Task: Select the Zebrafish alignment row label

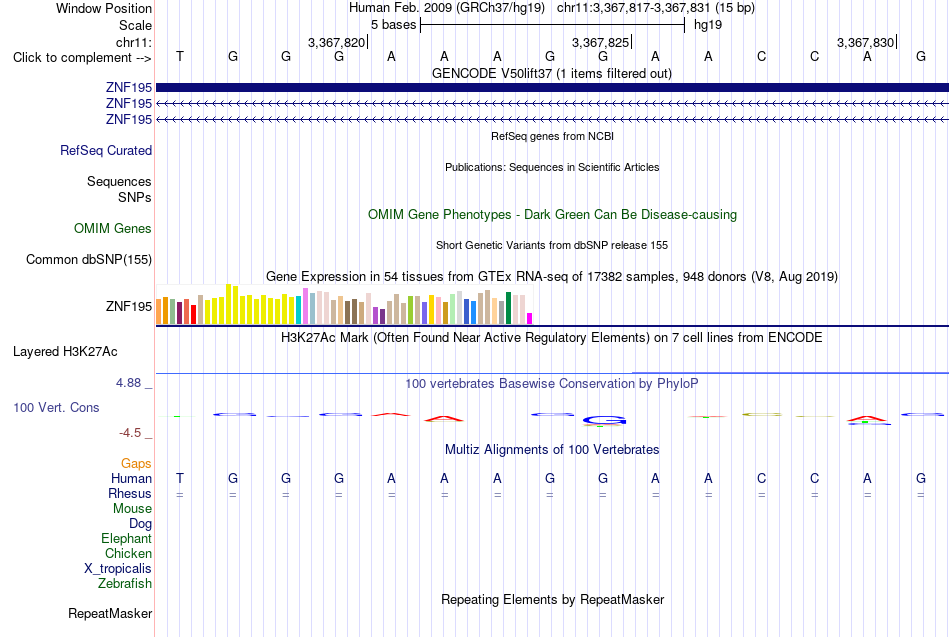Action: [x=125, y=584]
